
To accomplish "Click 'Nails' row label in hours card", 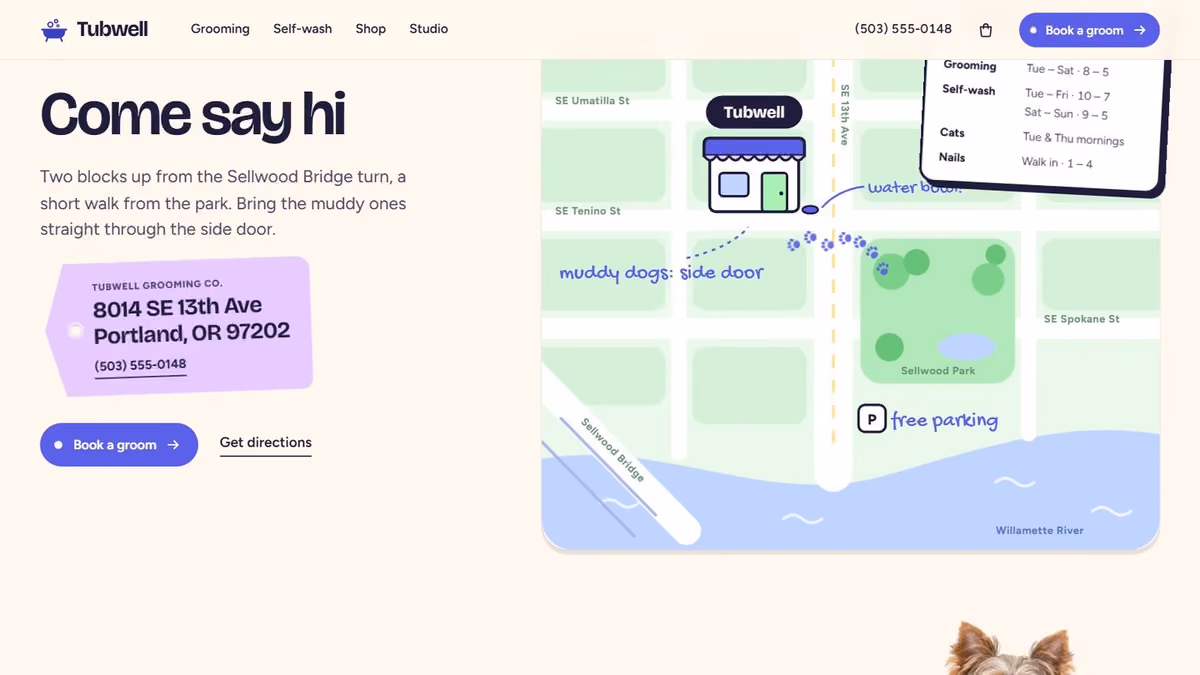I will [x=952, y=157].
